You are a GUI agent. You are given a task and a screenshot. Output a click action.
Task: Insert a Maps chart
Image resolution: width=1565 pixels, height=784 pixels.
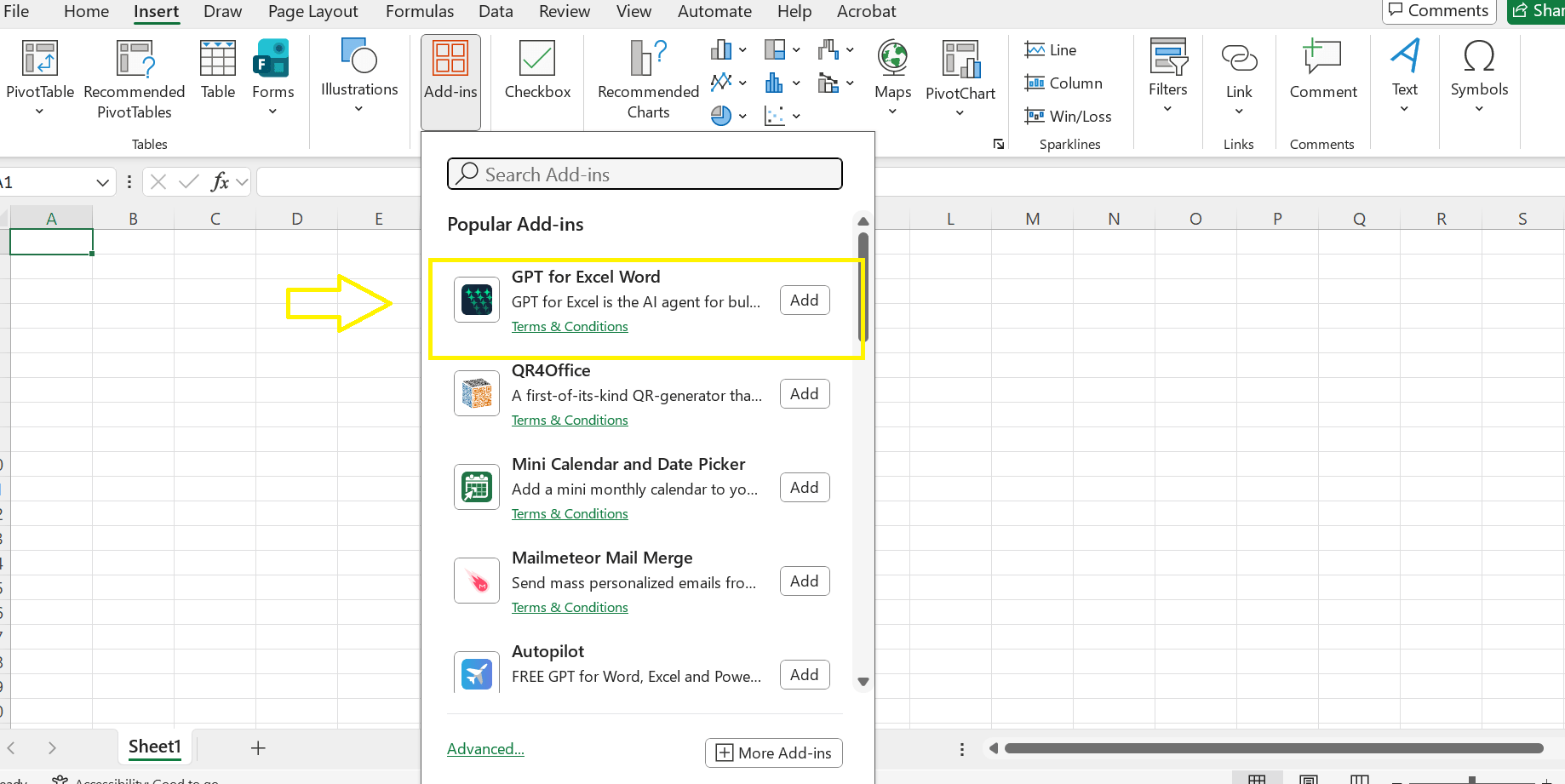point(891,75)
